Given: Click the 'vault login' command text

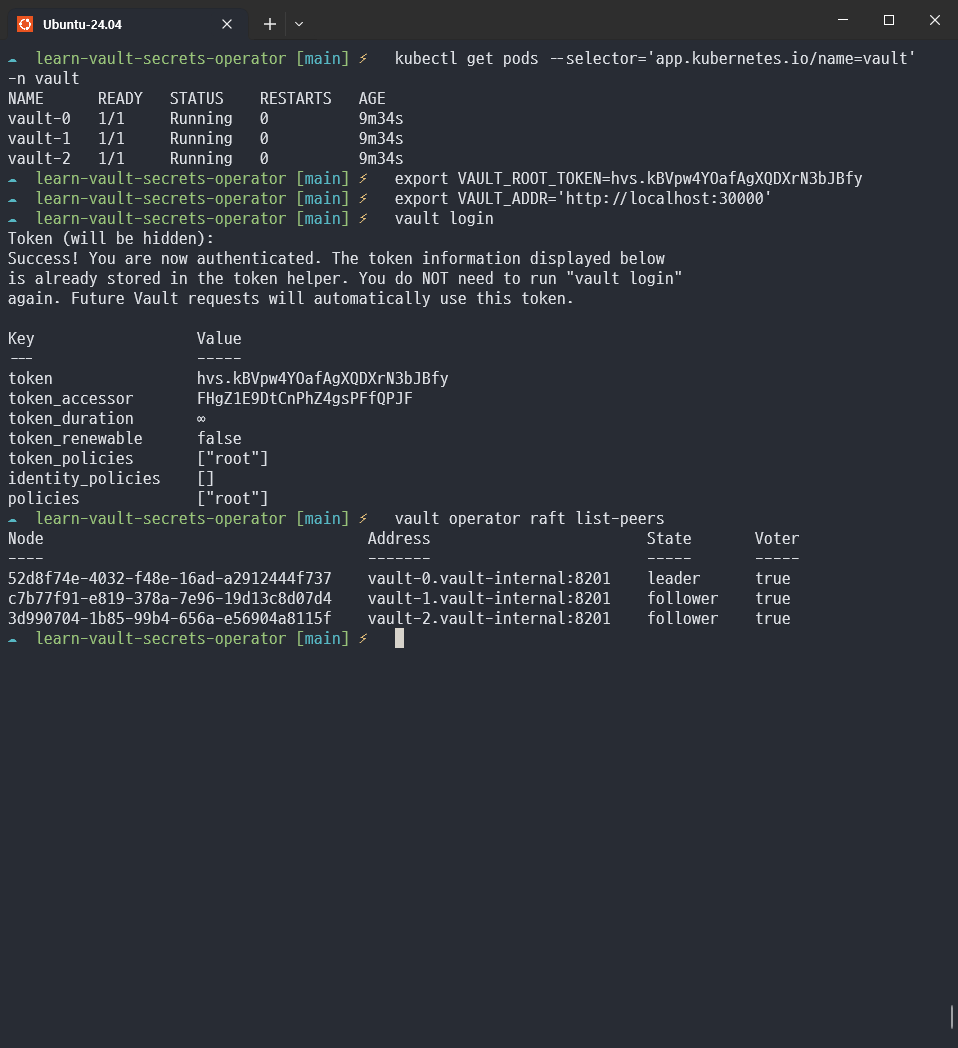Looking at the screenshot, I should click(x=444, y=219).
